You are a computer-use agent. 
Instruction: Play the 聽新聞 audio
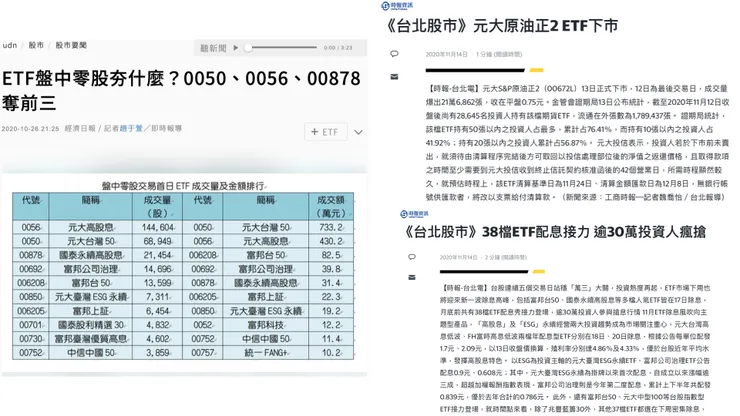point(235,48)
